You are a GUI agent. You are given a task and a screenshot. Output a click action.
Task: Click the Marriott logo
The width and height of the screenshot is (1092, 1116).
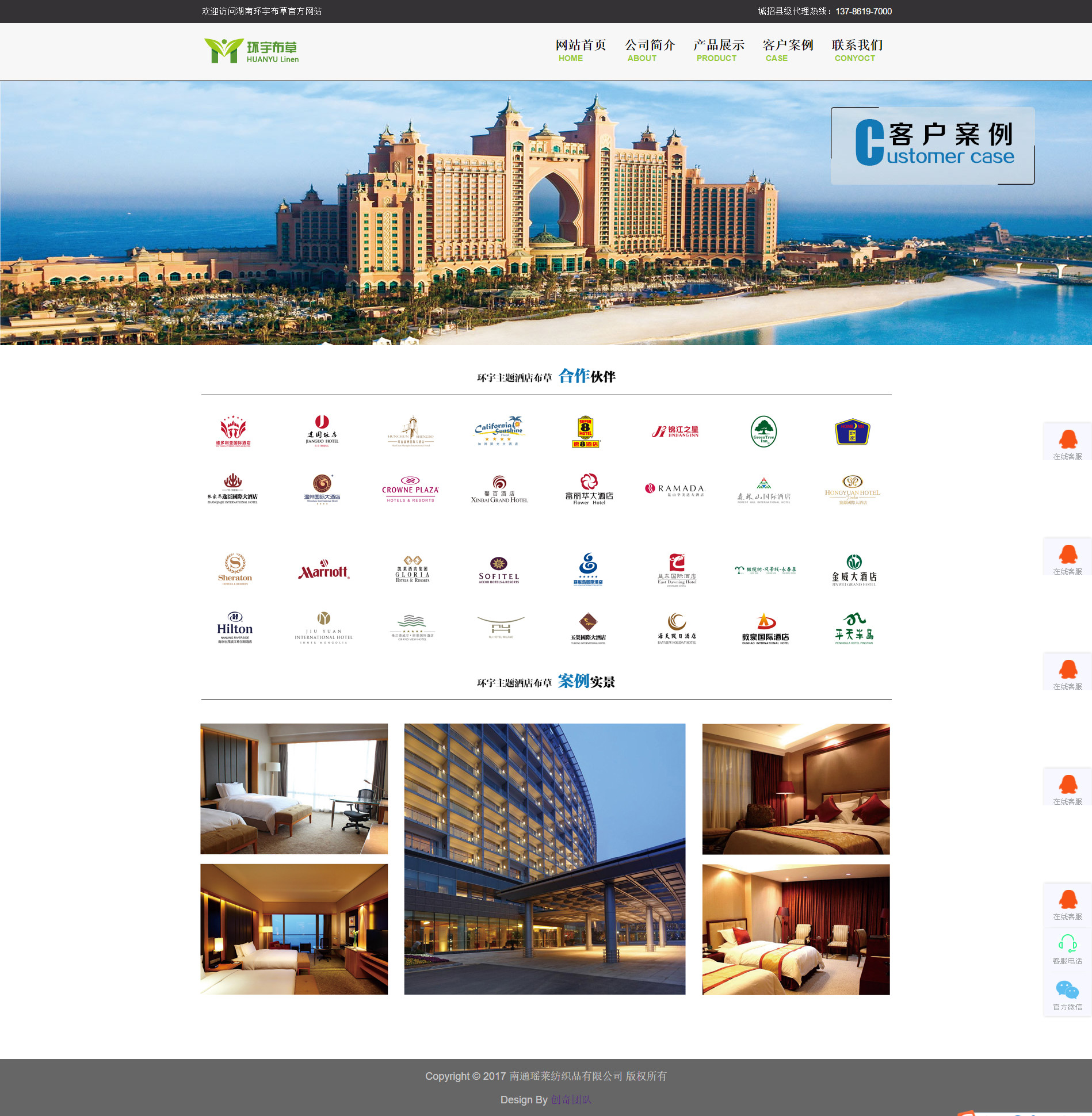[323, 570]
